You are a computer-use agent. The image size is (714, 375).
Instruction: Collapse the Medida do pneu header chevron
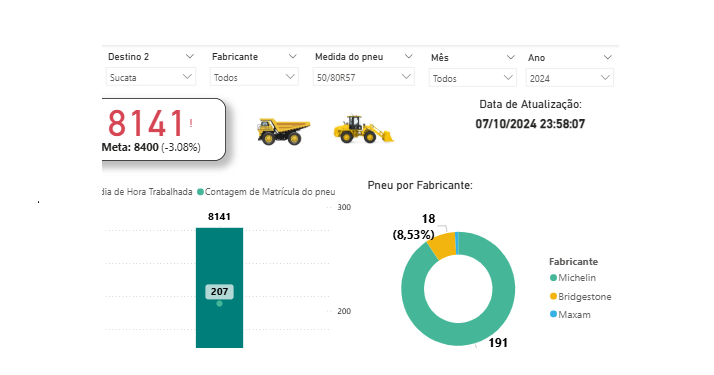[x=408, y=56]
